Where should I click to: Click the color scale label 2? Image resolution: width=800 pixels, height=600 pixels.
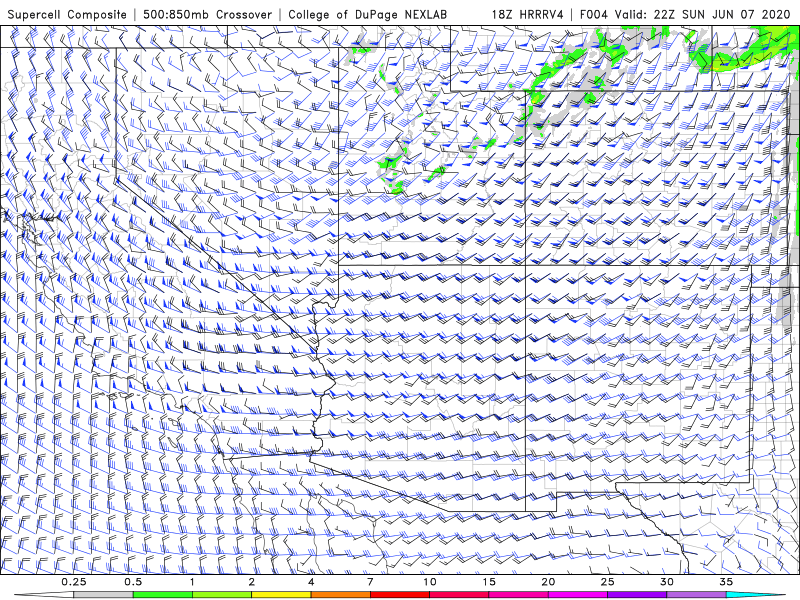252,582
